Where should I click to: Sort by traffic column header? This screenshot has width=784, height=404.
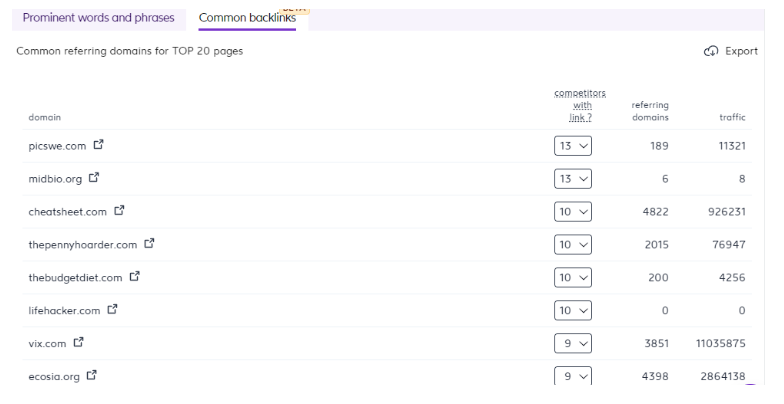pos(732,118)
